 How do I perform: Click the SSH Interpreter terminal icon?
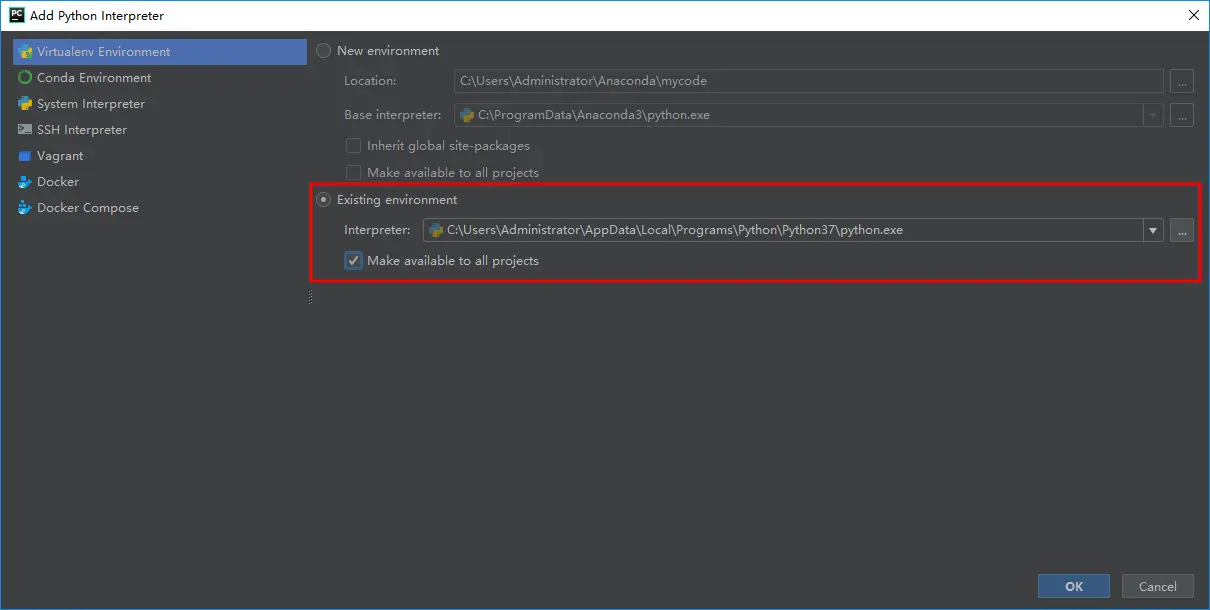click(x=25, y=130)
